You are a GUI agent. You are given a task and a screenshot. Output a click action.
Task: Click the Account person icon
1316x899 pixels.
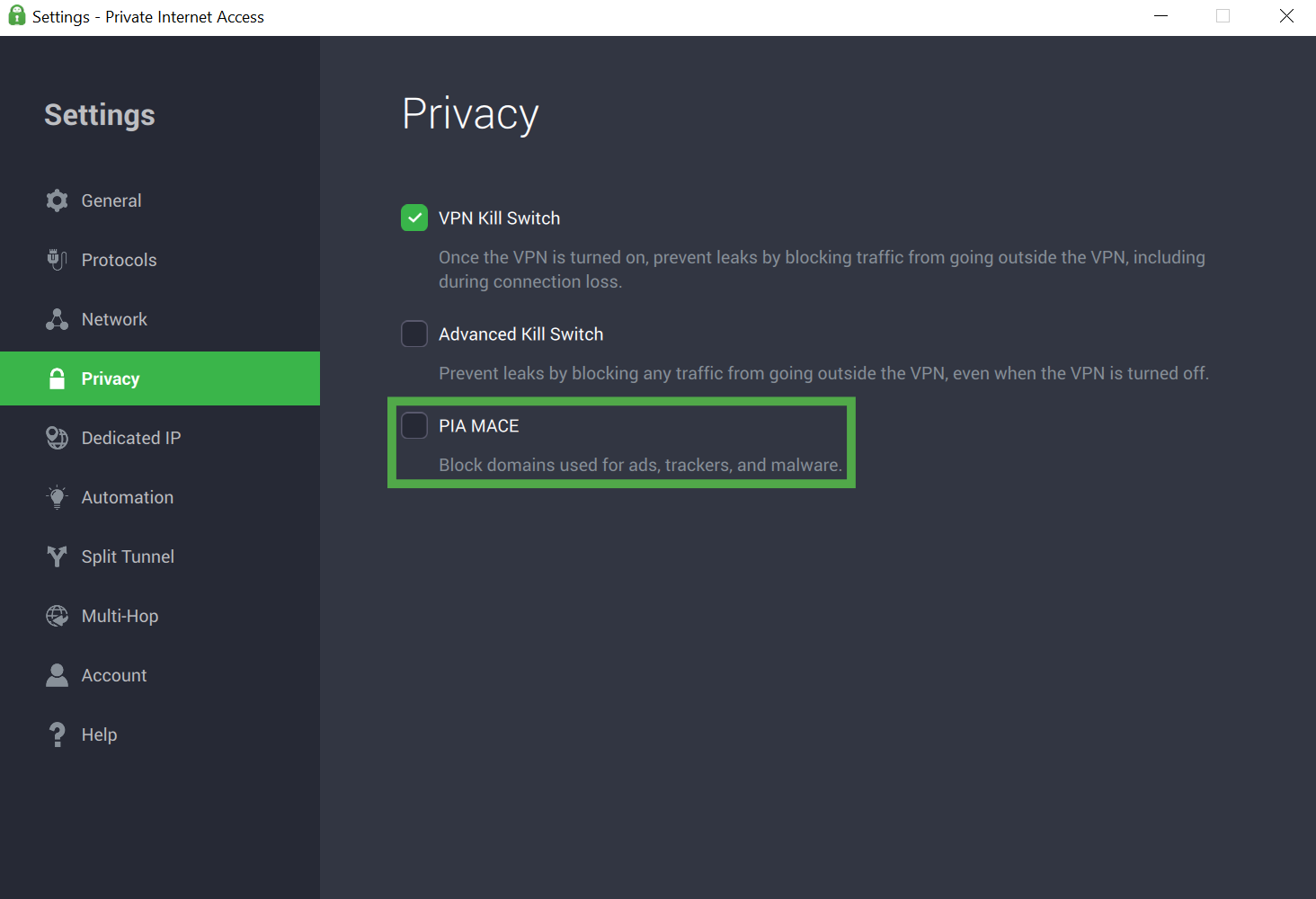tap(57, 675)
